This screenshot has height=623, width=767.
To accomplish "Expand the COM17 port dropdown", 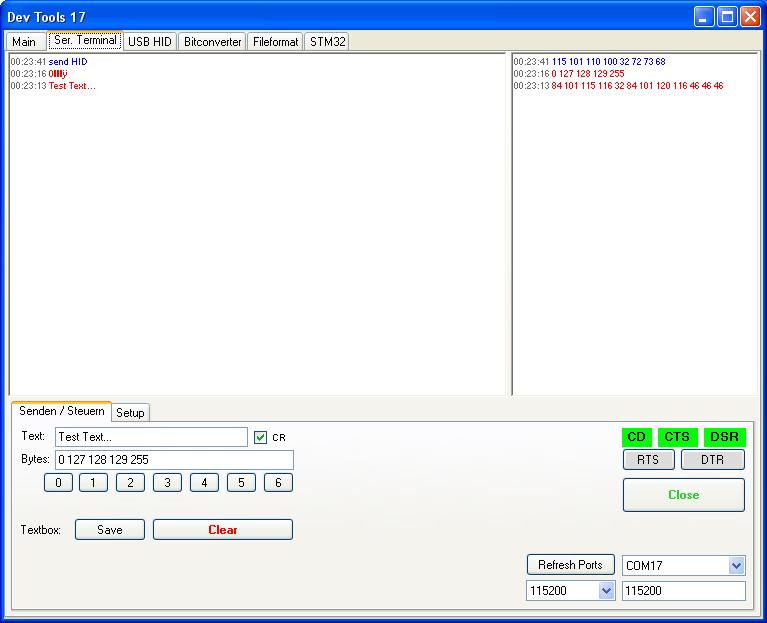I will [736, 566].
